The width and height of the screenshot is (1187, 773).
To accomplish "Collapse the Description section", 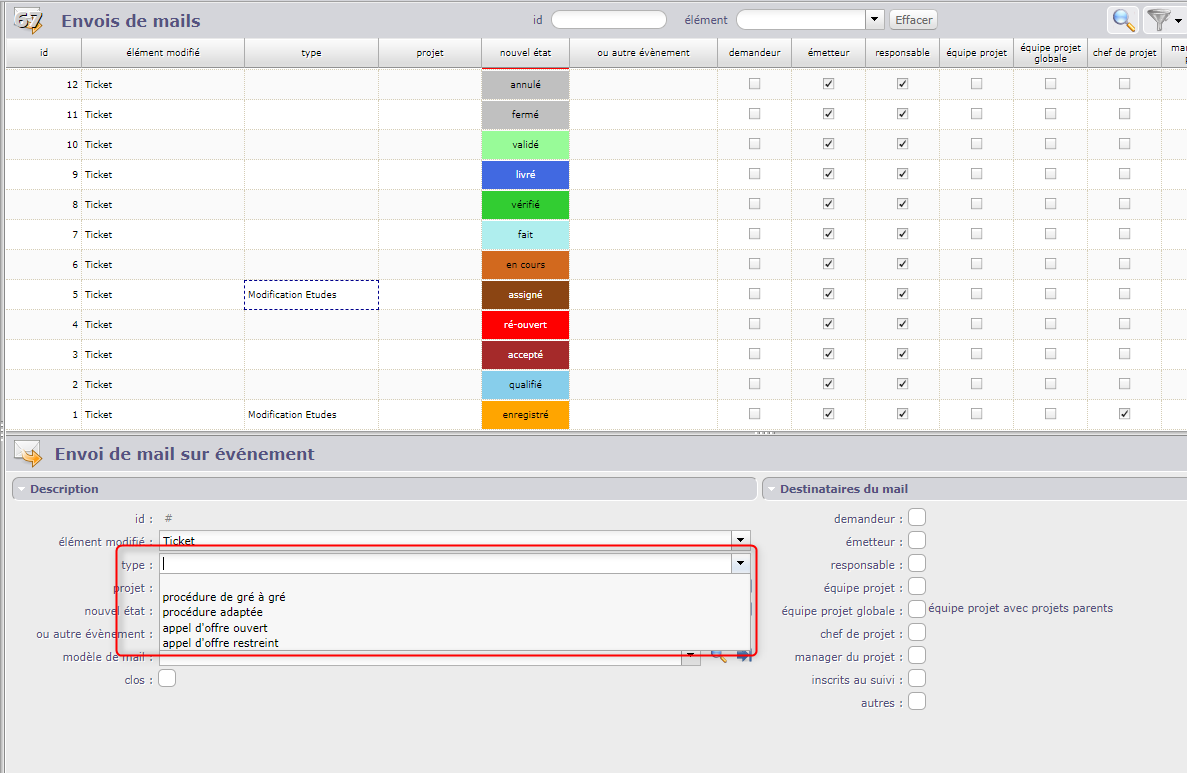I will pyautogui.click(x=22, y=489).
